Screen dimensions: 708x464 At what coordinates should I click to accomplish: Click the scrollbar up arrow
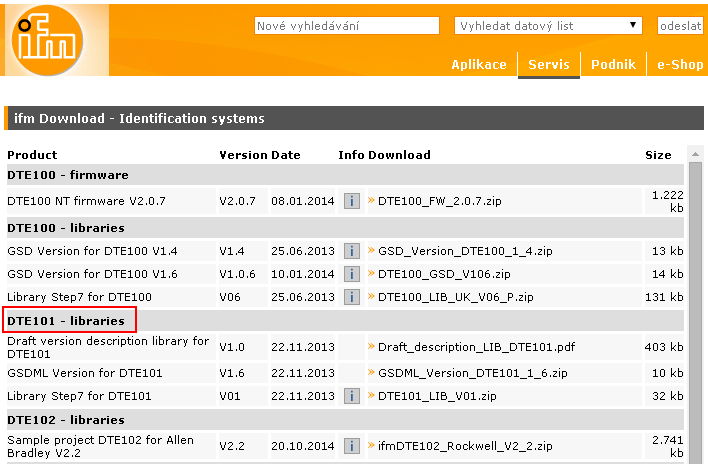tap(695, 154)
